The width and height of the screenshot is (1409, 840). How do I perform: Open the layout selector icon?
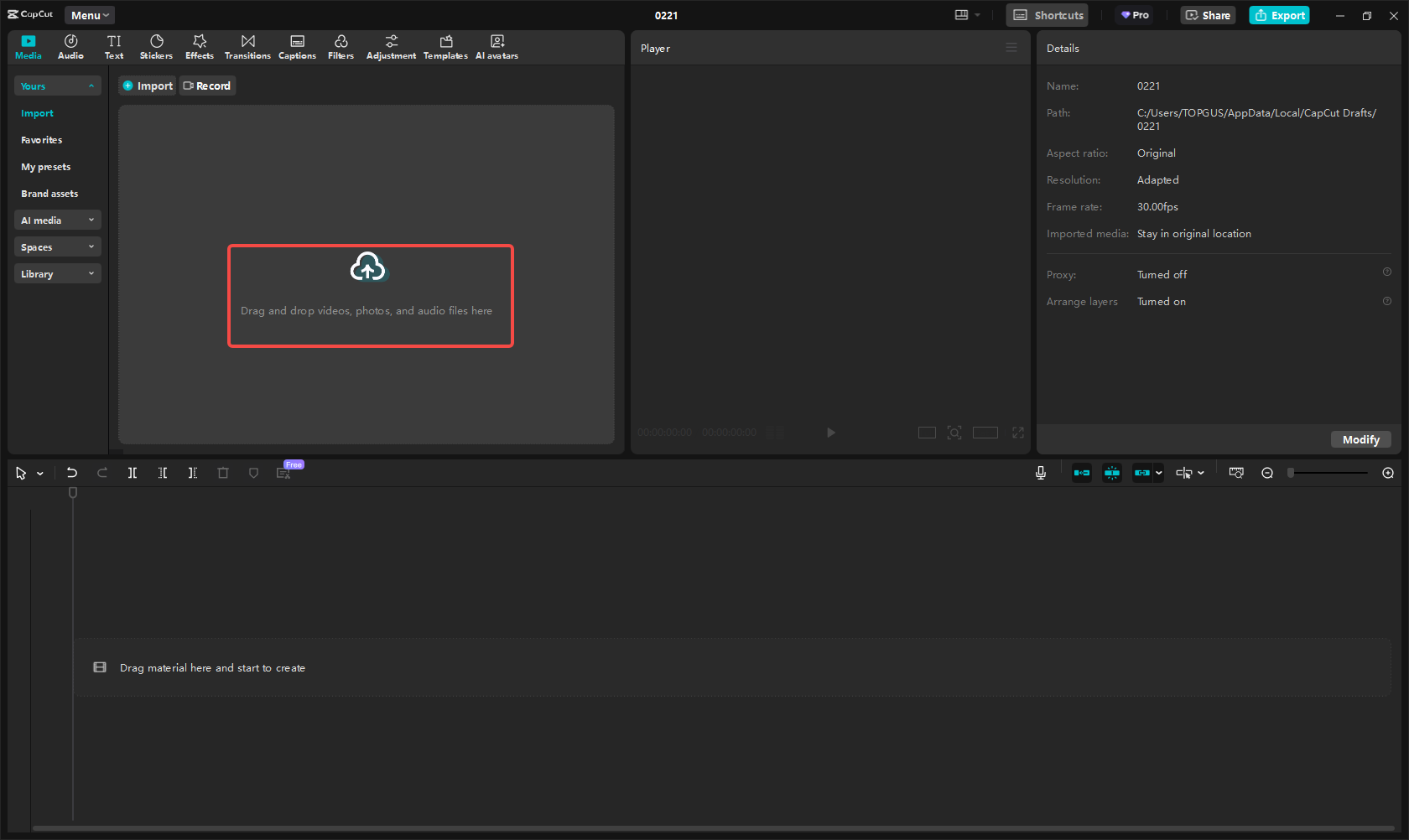click(967, 15)
